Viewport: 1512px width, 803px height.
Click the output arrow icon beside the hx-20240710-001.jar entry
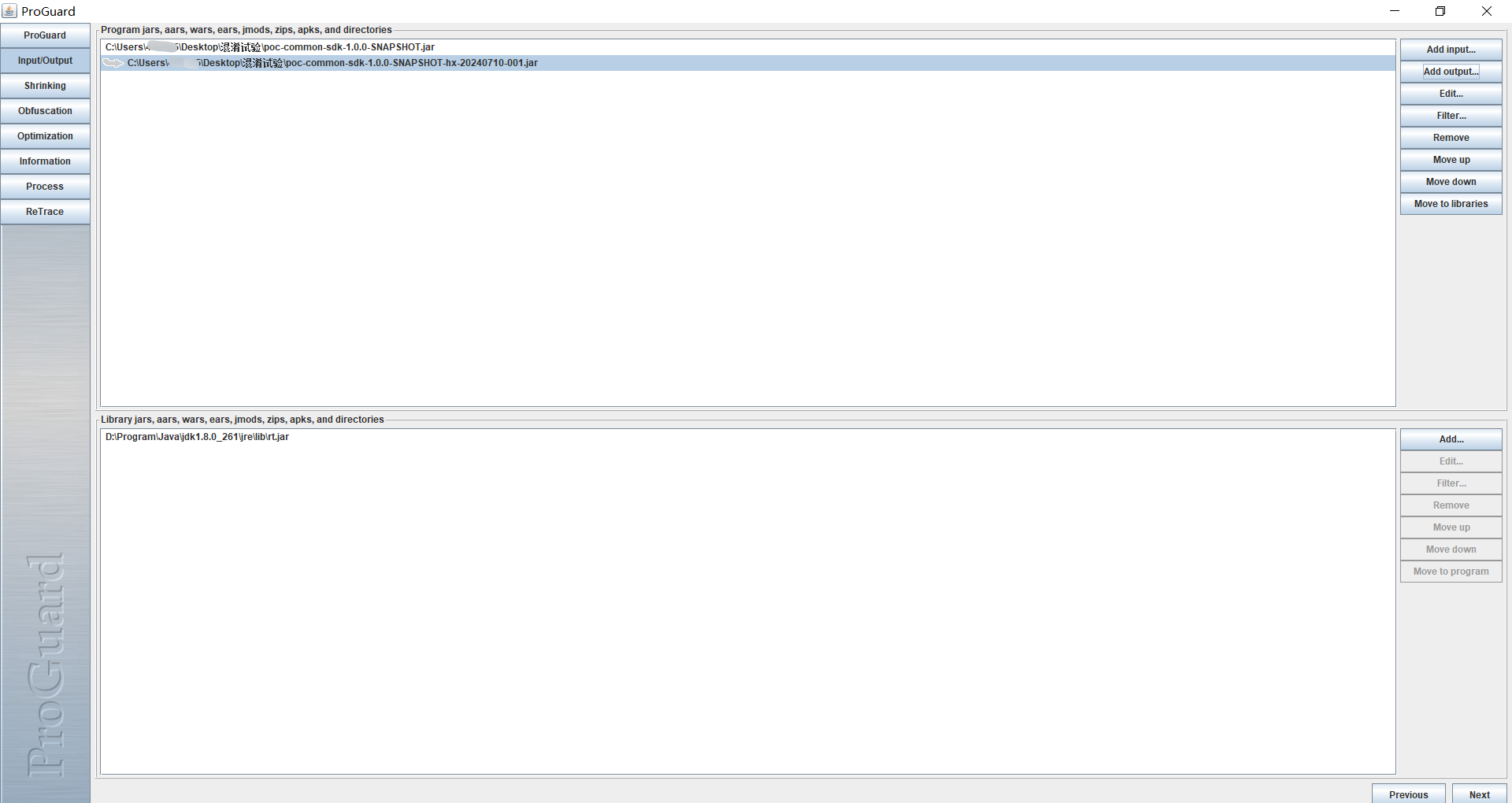tap(113, 63)
